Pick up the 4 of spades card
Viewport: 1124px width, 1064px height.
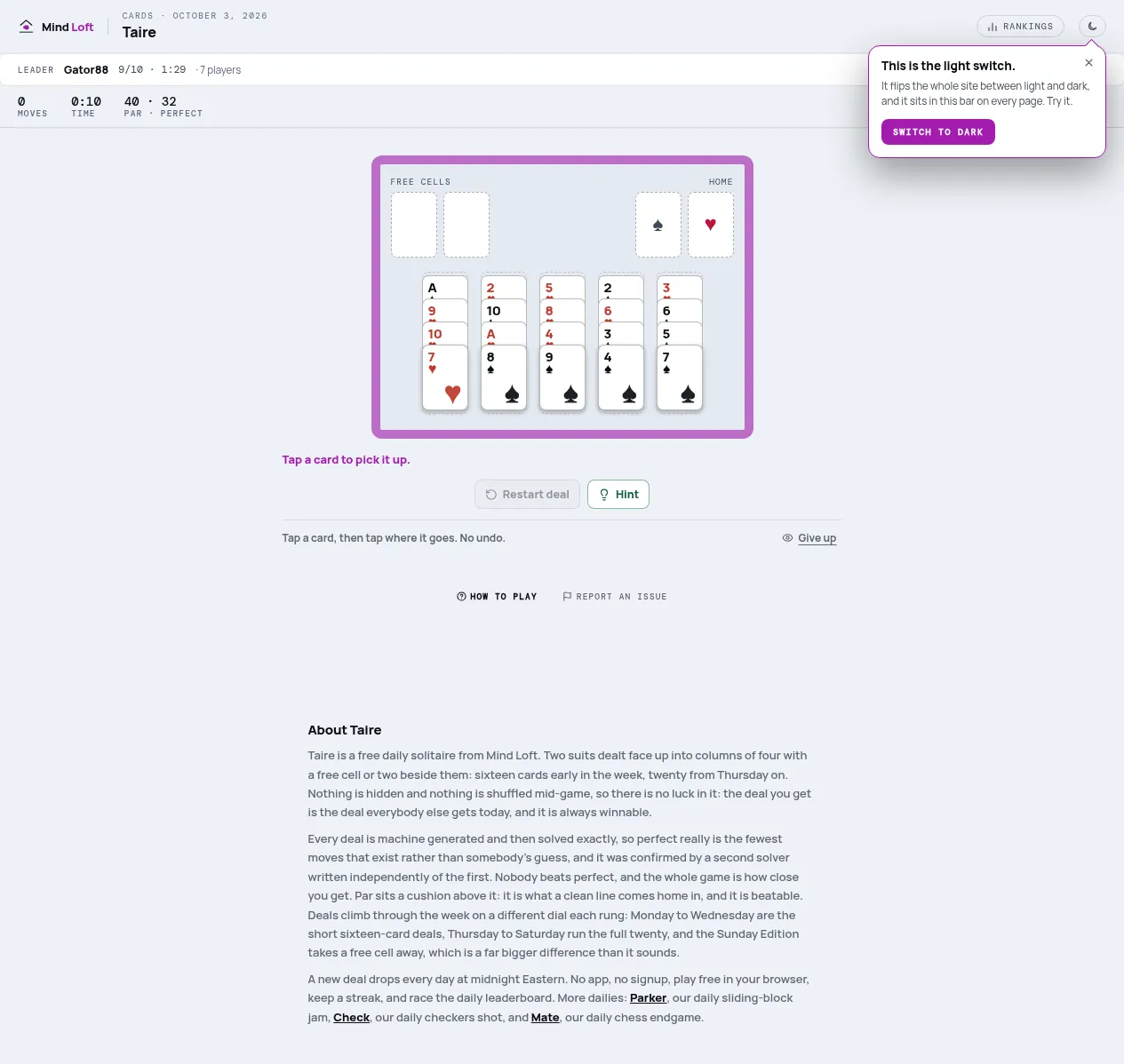(x=621, y=377)
